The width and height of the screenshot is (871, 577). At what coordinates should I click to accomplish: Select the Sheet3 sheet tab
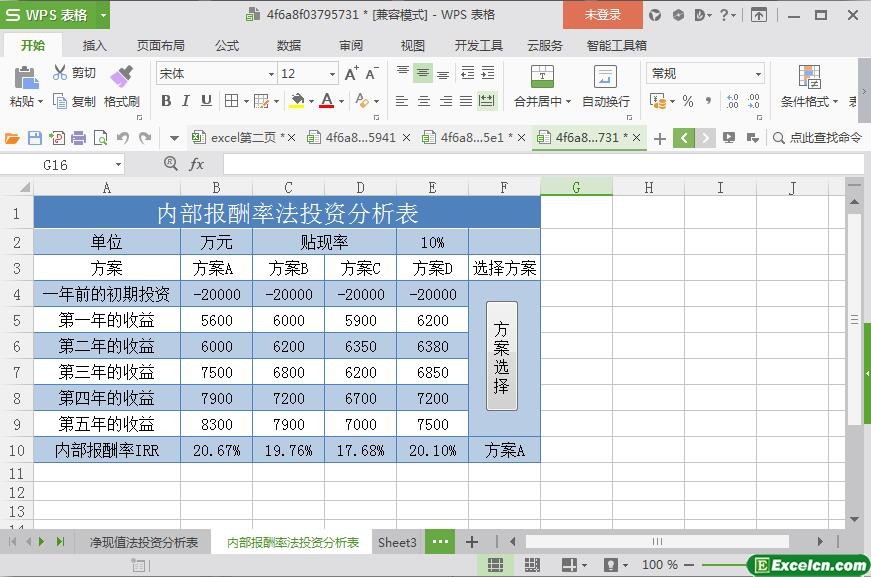point(397,543)
